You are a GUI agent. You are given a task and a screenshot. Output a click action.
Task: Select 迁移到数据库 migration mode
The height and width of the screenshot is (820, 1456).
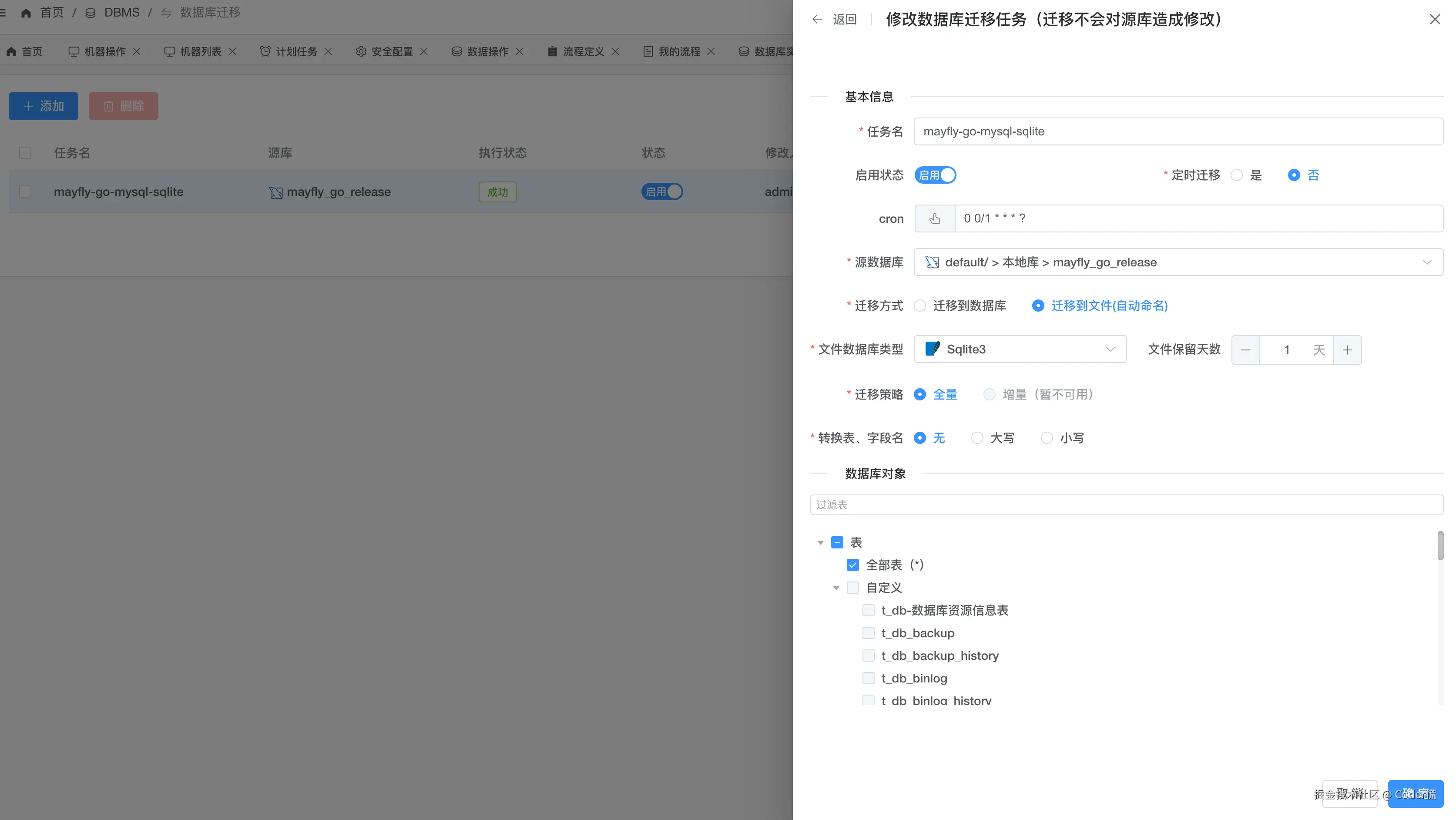pos(920,306)
